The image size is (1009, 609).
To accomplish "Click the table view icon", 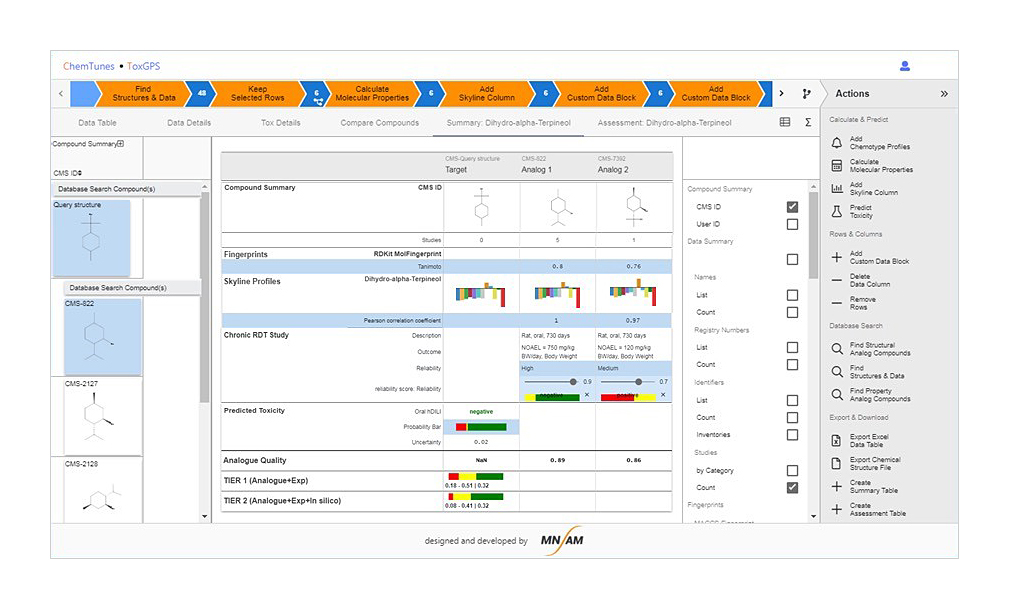I will (x=785, y=123).
